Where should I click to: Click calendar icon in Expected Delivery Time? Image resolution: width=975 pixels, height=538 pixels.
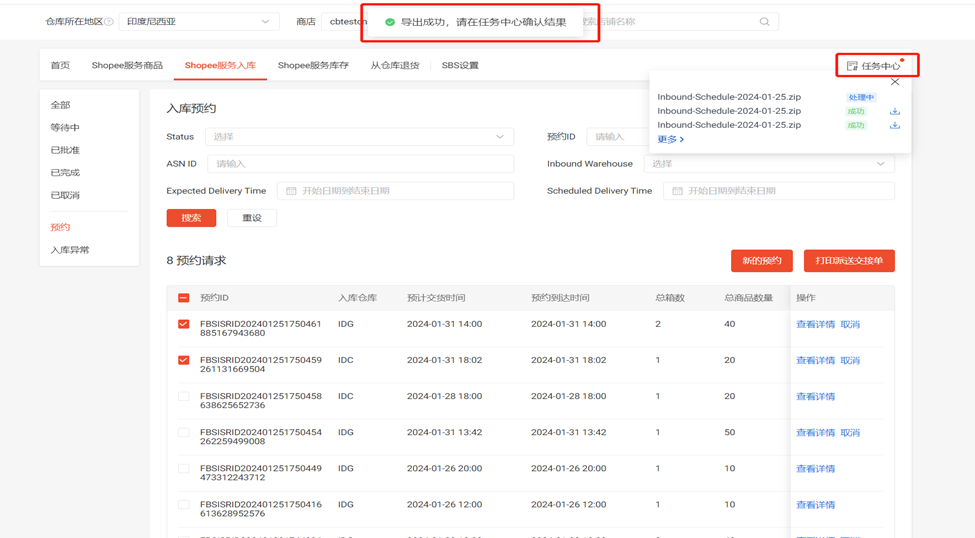pos(291,191)
